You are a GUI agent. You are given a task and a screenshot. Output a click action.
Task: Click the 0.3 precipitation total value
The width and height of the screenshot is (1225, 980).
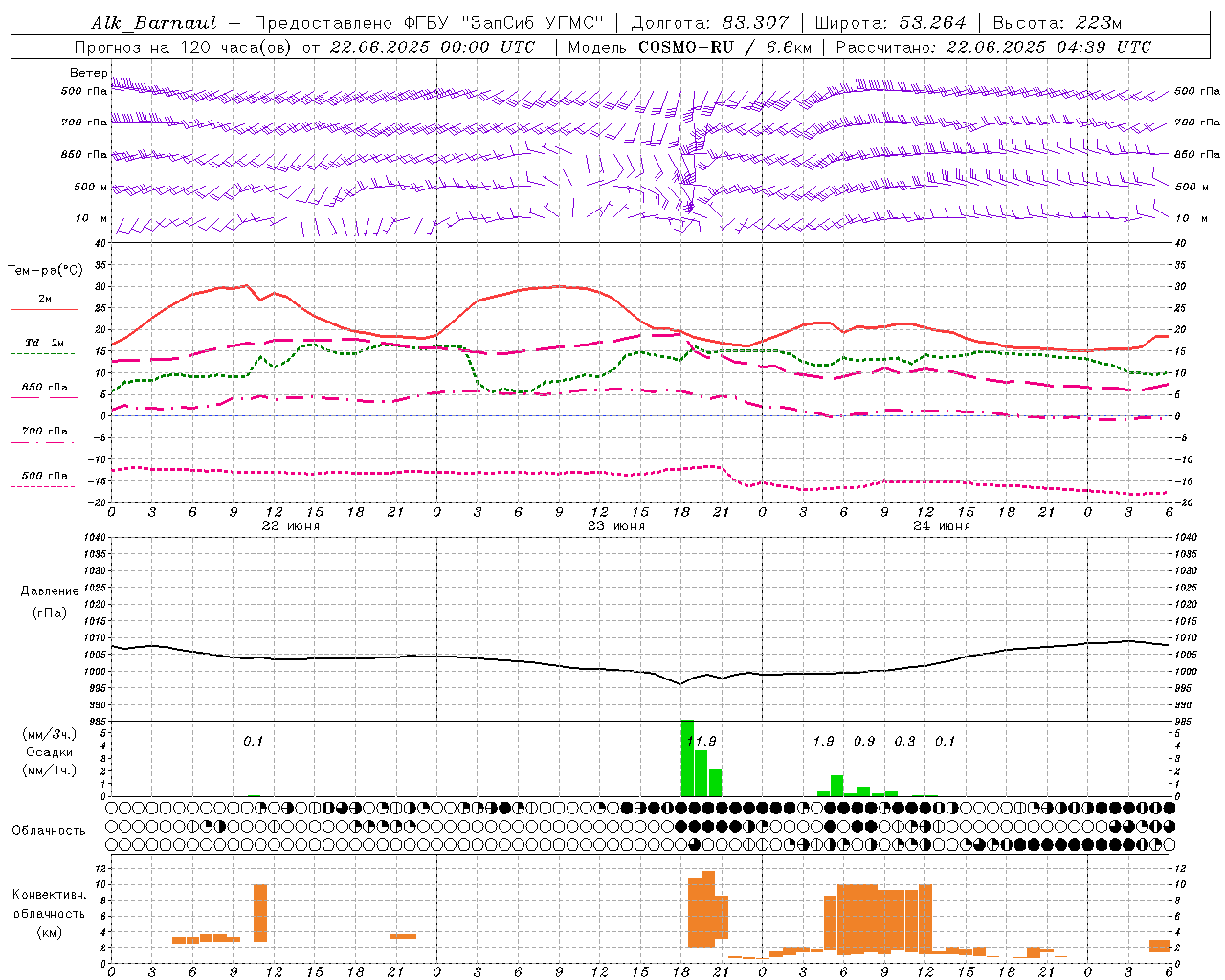pos(904,742)
